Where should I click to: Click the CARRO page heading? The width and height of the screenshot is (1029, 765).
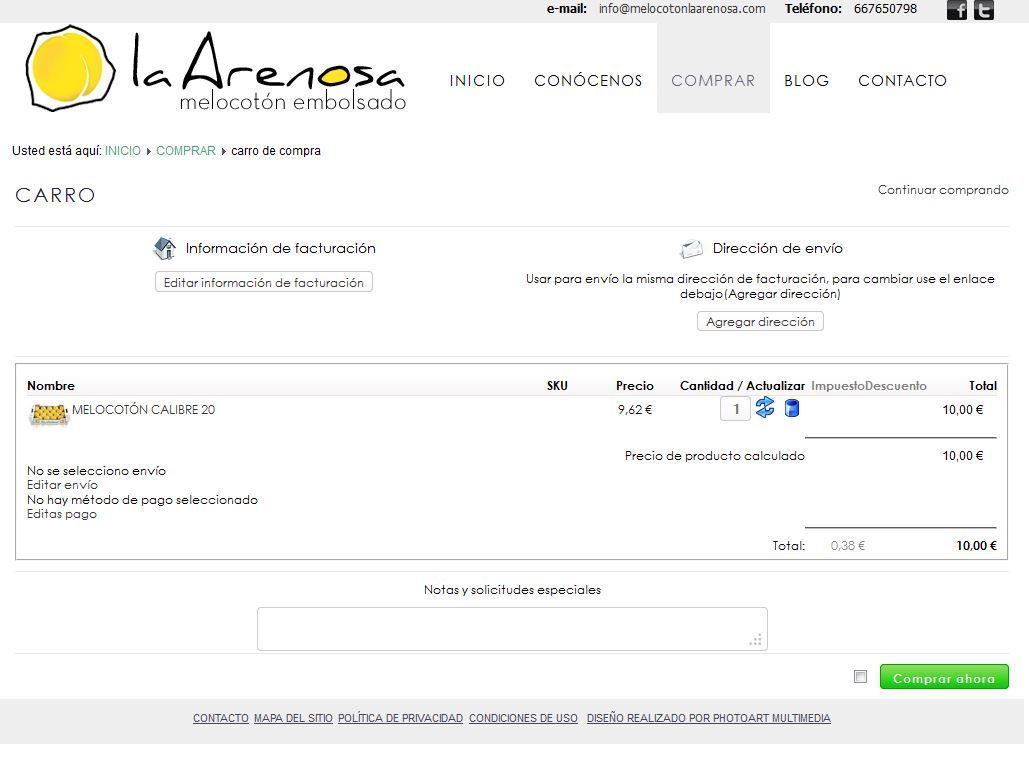click(55, 195)
